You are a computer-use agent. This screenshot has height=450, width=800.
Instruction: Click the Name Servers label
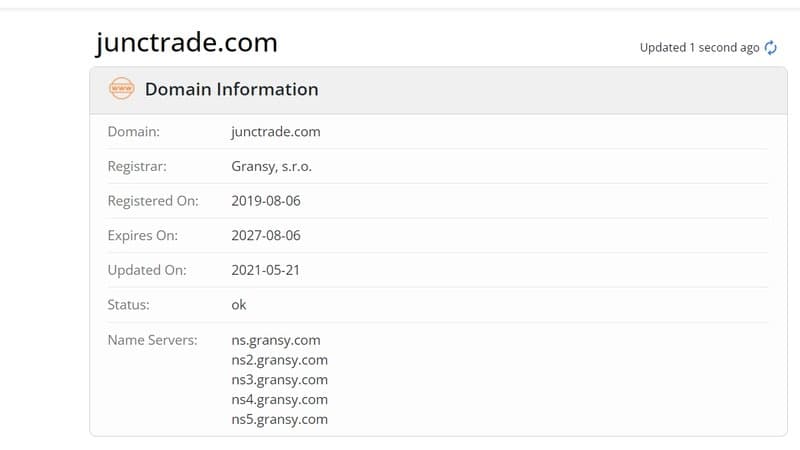[152, 340]
